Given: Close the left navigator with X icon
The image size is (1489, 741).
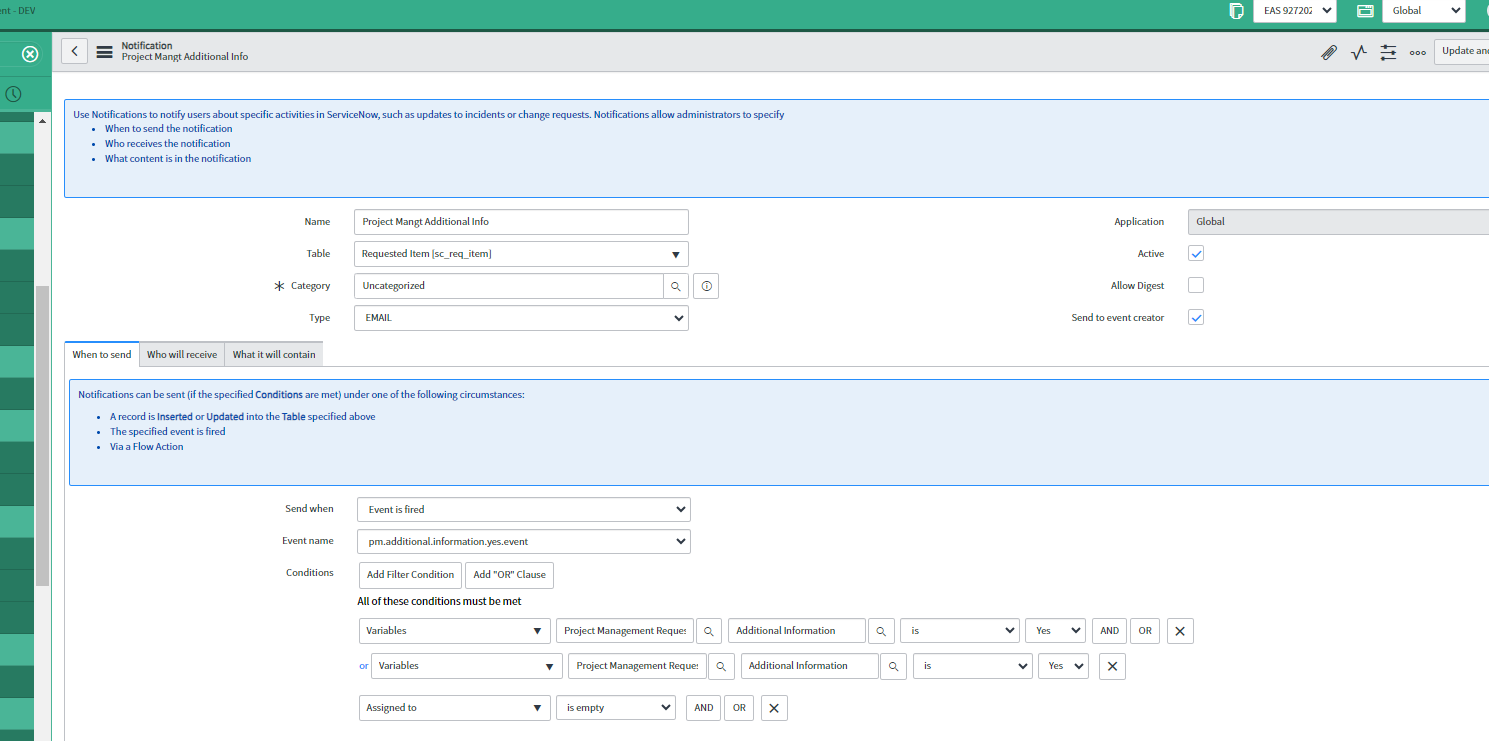Looking at the screenshot, I should pos(30,54).
